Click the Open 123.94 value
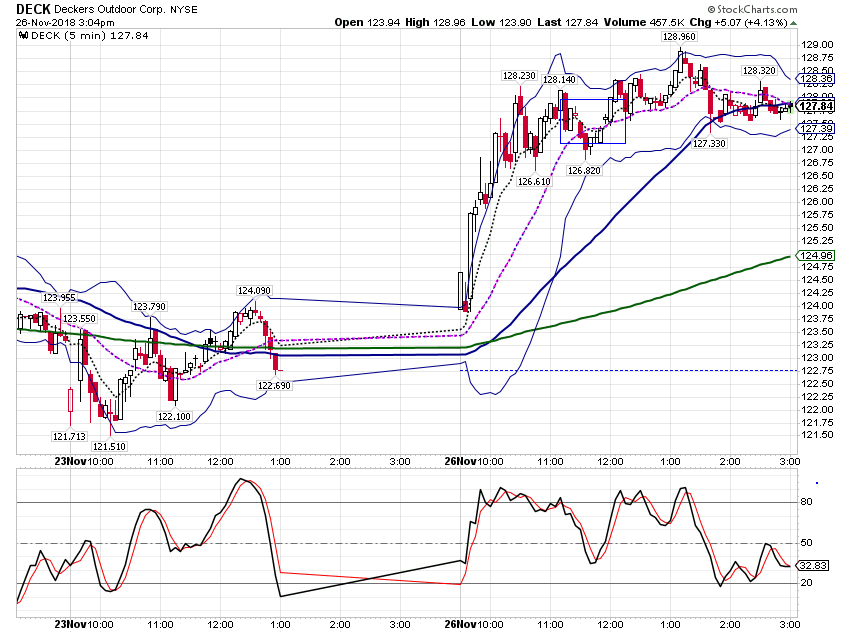The height and width of the screenshot is (633, 850). (x=367, y=22)
